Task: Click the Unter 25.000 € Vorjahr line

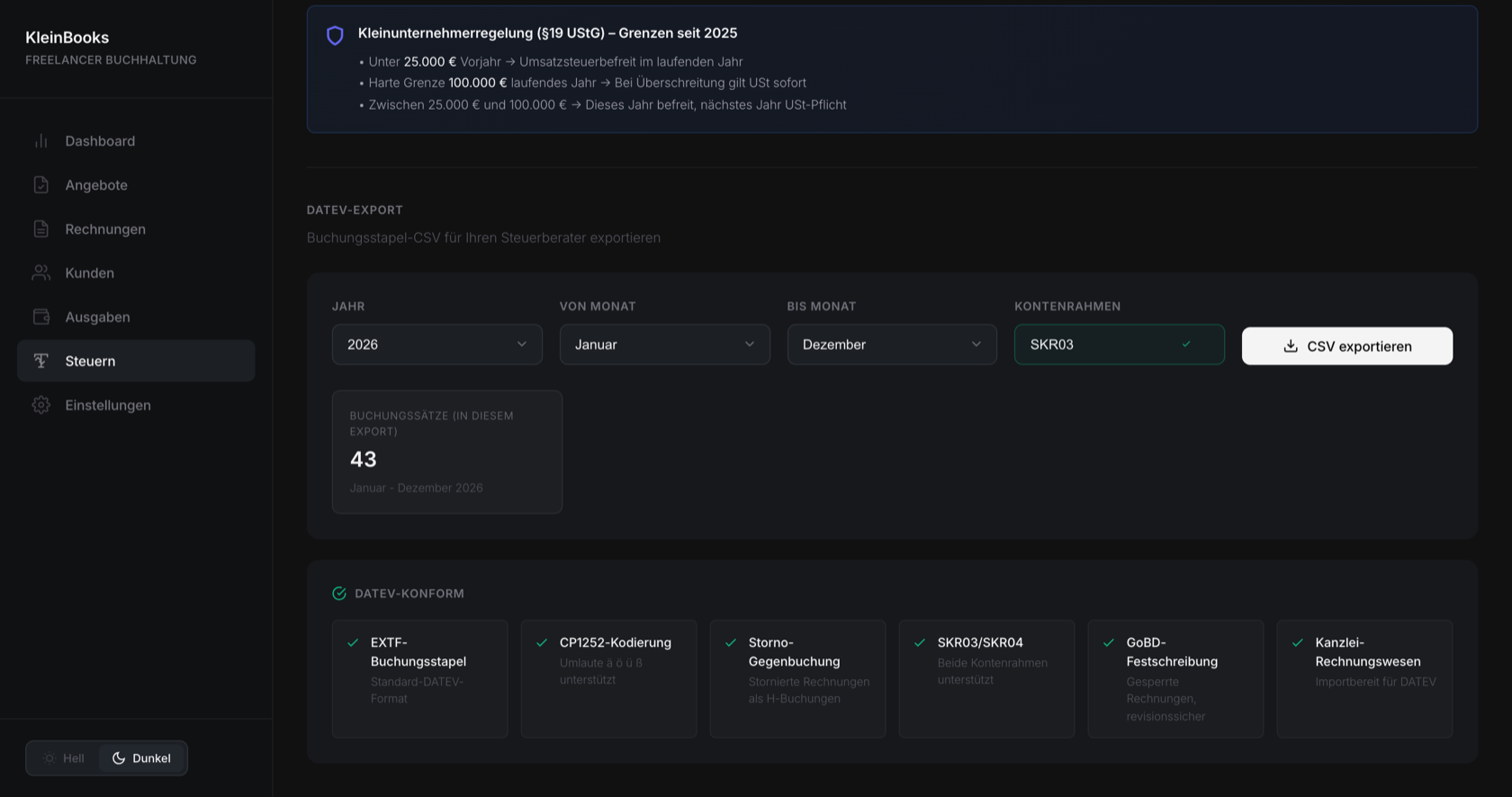Action: click(x=555, y=62)
